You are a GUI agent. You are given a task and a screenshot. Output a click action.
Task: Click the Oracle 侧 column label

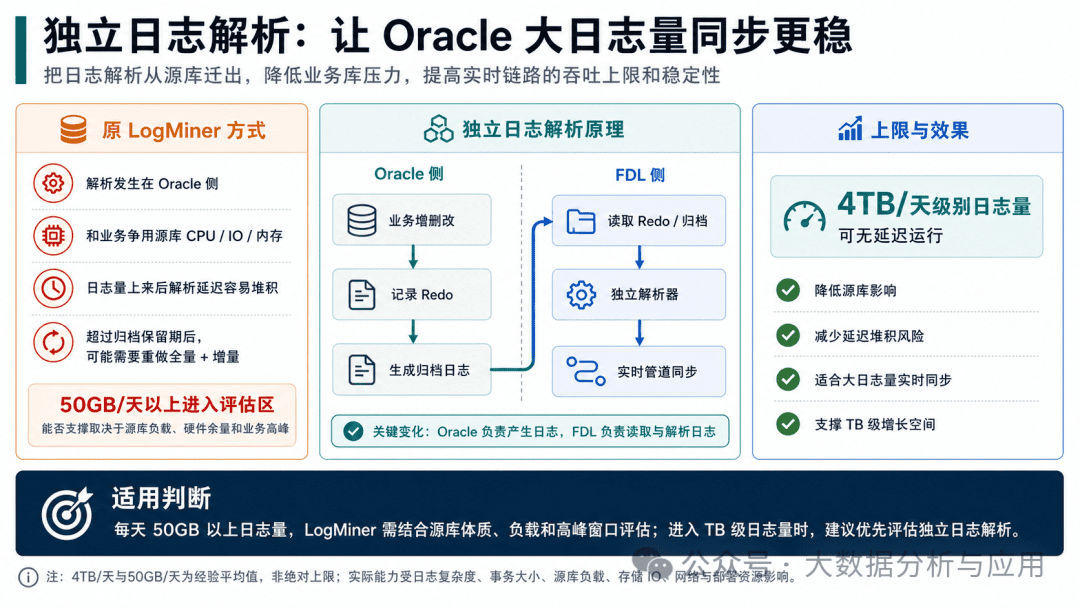(409, 174)
